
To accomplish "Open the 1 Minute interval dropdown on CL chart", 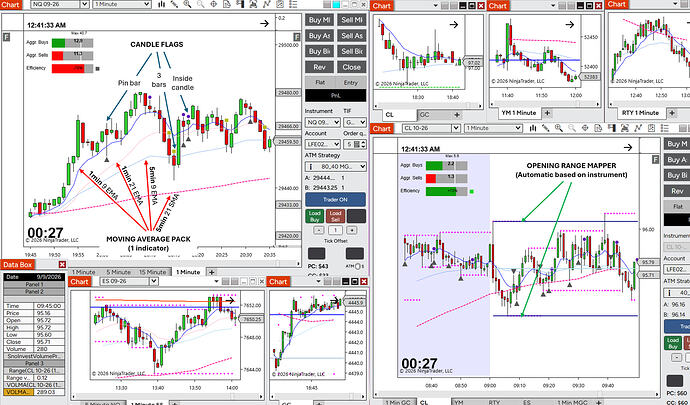I will pyautogui.click(x=493, y=128).
